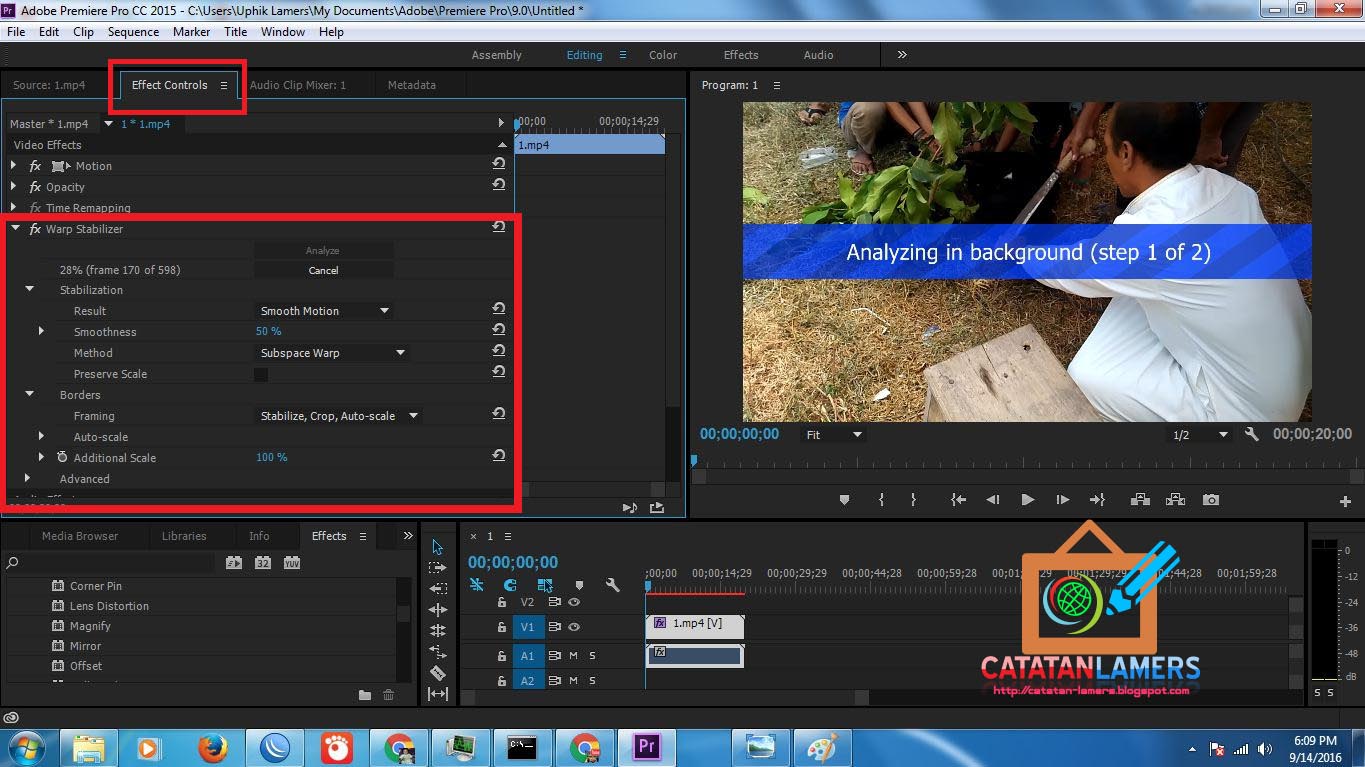
Task: Toggle the A1 track lock
Action: [x=502, y=656]
